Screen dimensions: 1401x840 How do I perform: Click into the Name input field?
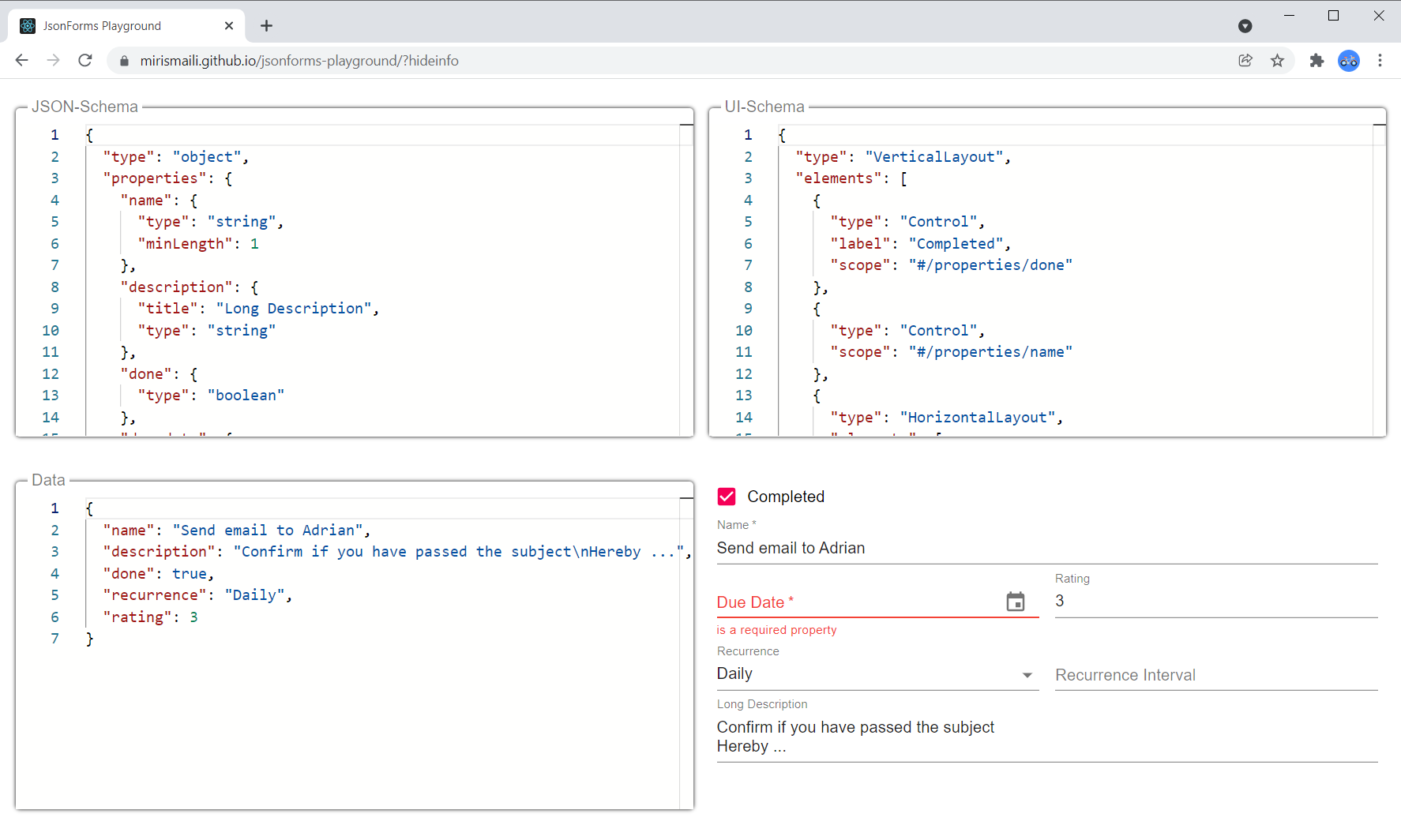point(1047,548)
